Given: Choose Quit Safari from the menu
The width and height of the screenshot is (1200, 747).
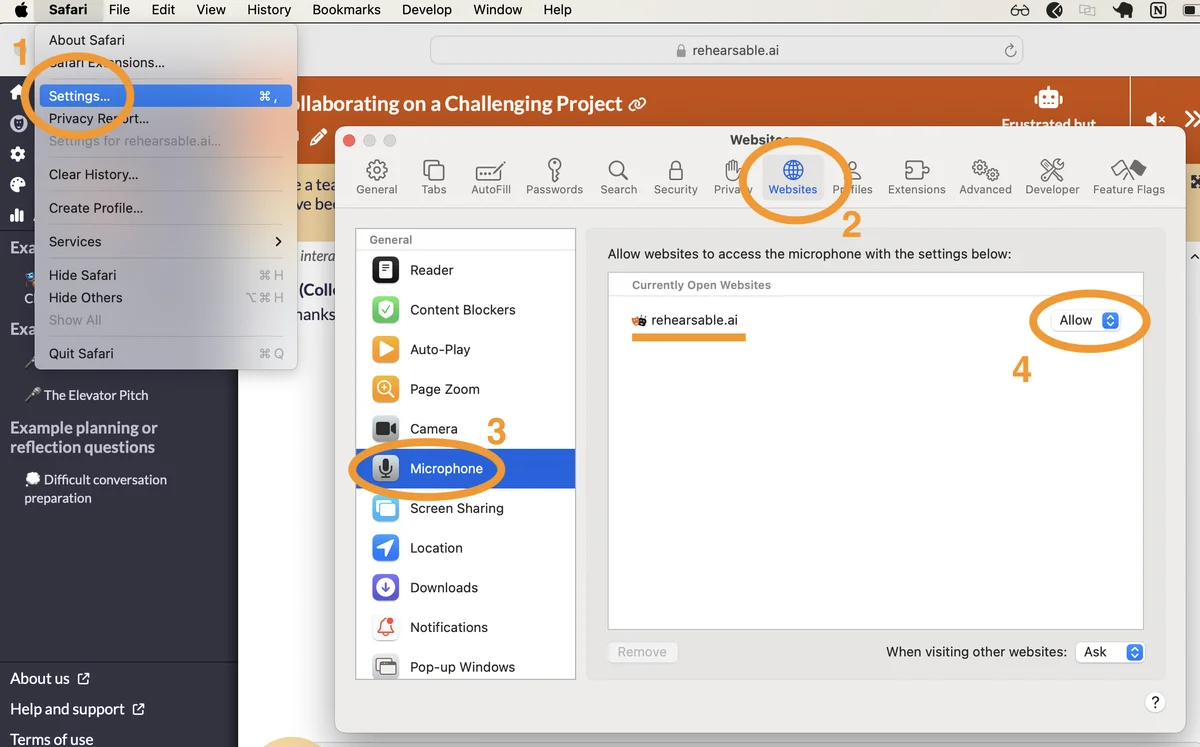Looking at the screenshot, I should click(x=165, y=353).
